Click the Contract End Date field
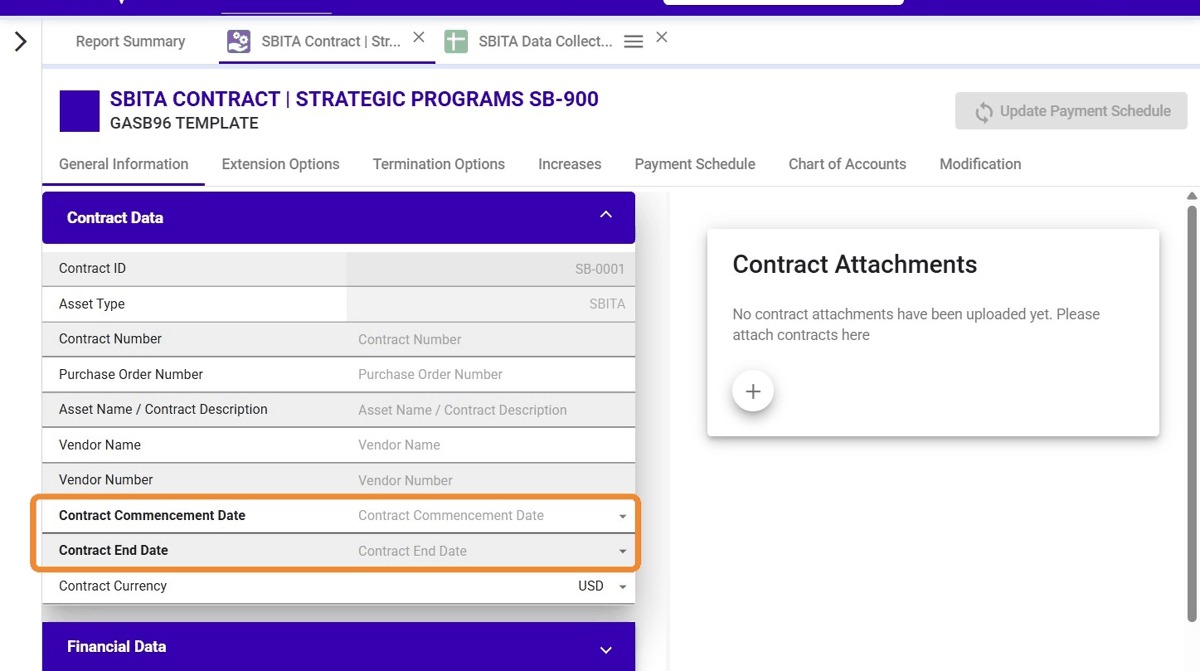Viewport: 1200px width, 671px height. [x=490, y=551]
